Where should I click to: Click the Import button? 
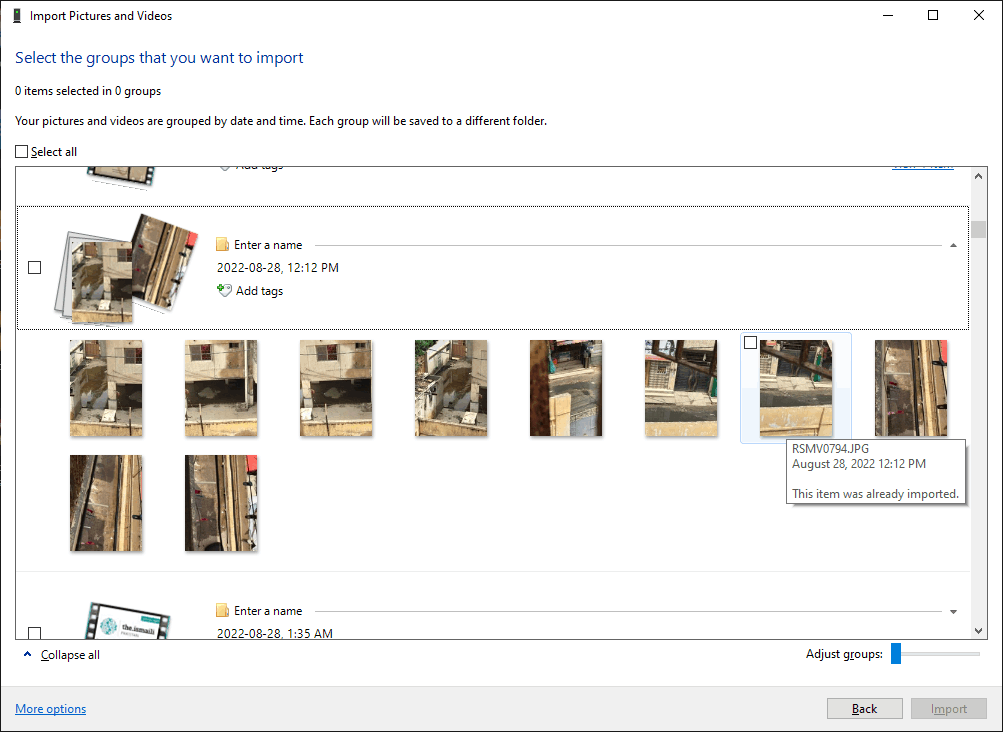949,708
